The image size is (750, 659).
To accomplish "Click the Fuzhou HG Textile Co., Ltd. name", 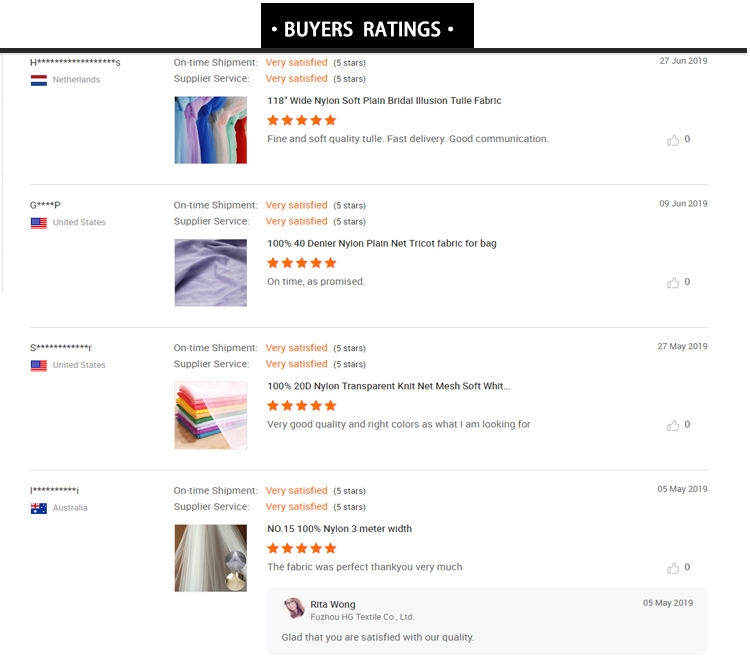I will point(362,617).
